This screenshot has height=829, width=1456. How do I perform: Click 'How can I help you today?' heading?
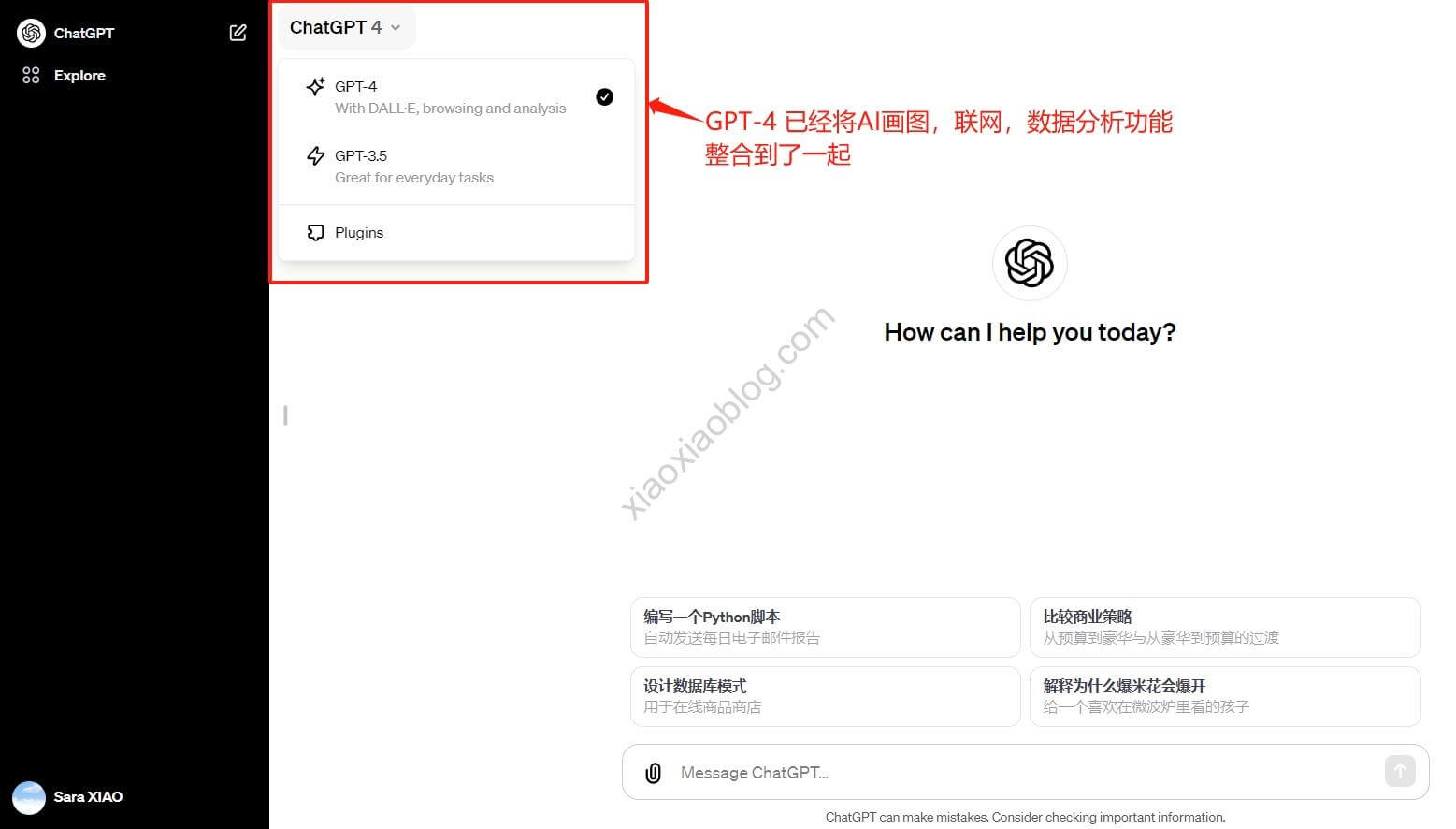coord(1030,332)
